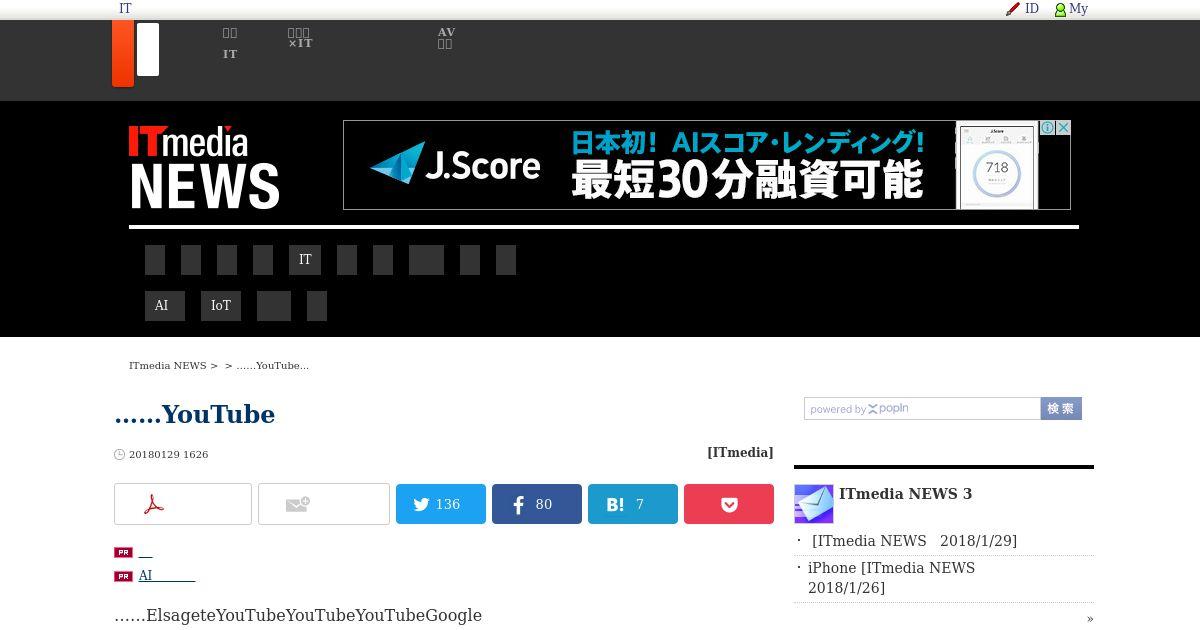
Task: Click the newsletter envelope icon
Action: pyautogui.click(x=814, y=504)
